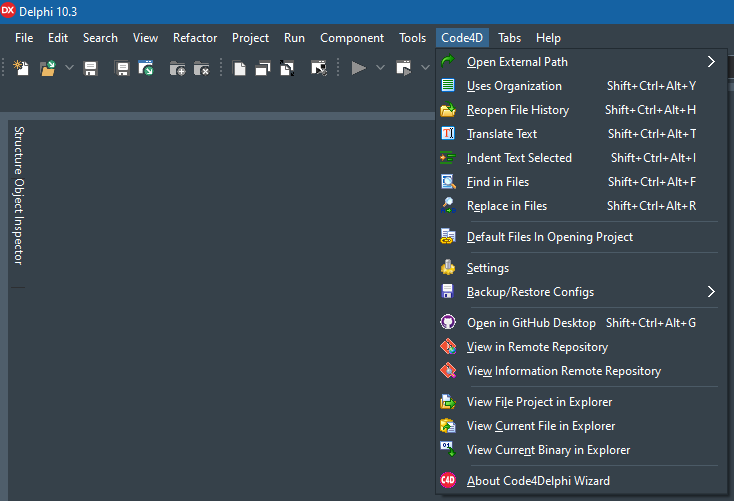The height and width of the screenshot is (501, 734).
Task: Click the Open file folder icon
Action: (x=48, y=68)
